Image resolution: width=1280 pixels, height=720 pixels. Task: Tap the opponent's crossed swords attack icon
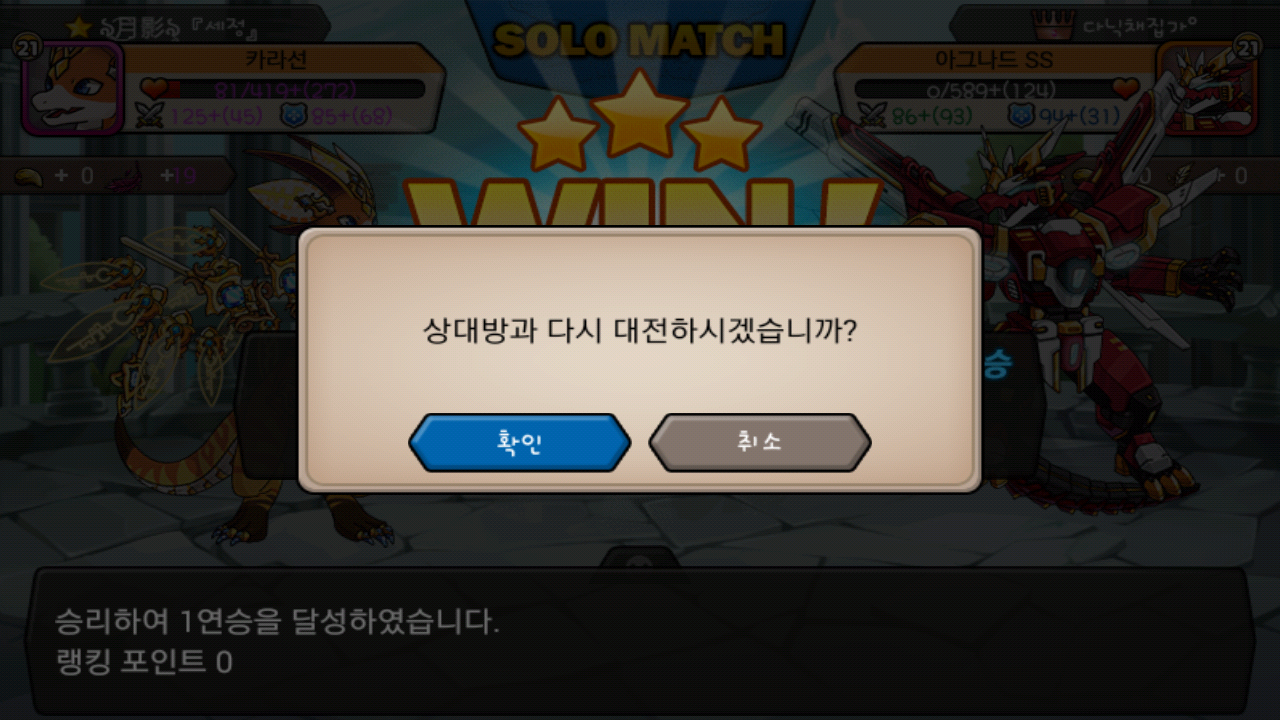[x=872, y=117]
